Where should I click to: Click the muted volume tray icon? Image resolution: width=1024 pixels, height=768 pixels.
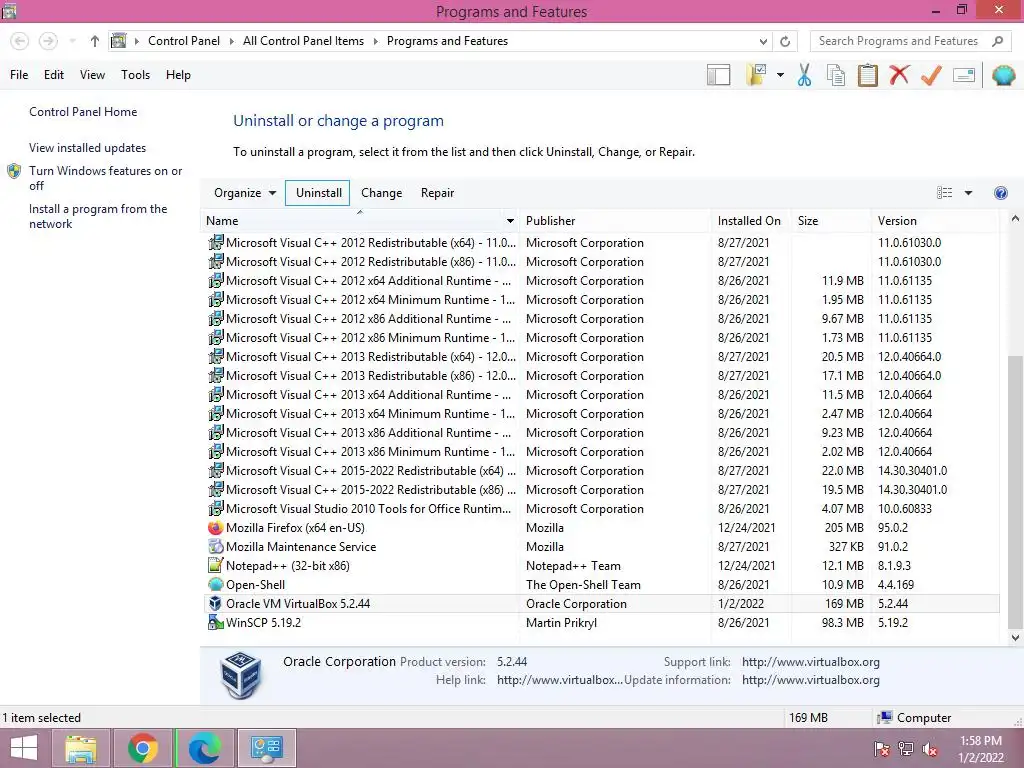[930, 749]
